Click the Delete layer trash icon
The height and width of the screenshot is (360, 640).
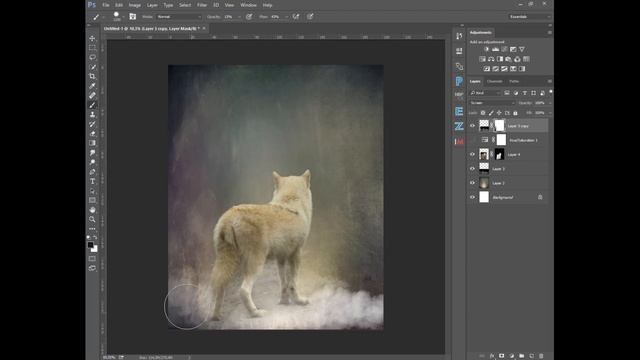541,356
